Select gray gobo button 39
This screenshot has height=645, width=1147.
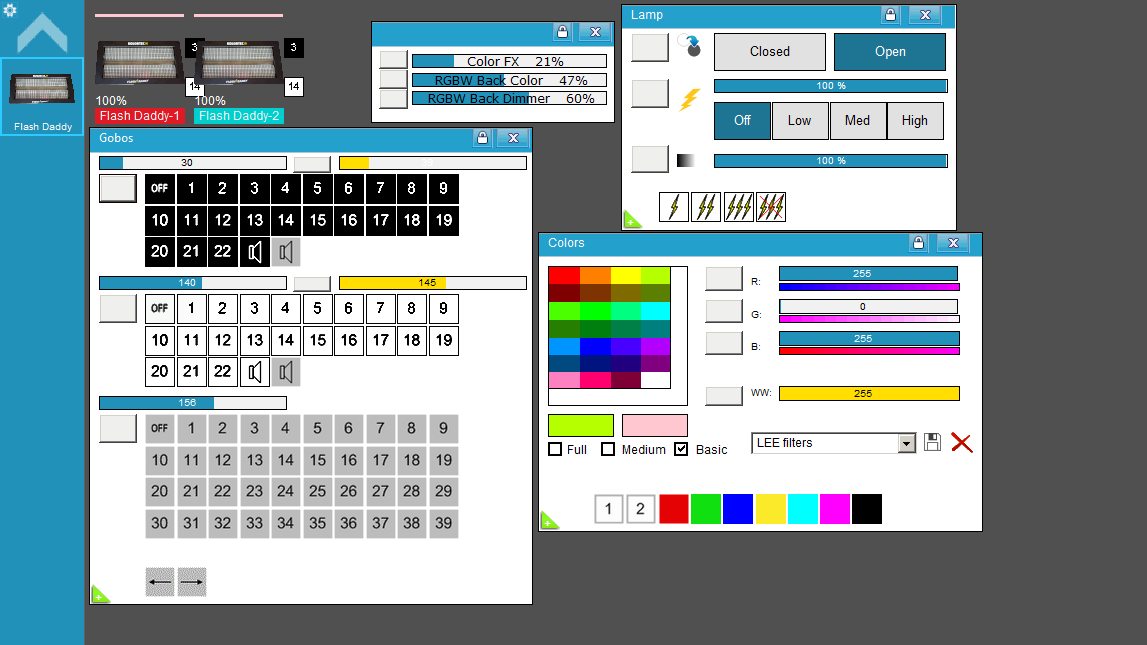pos(443,524)
